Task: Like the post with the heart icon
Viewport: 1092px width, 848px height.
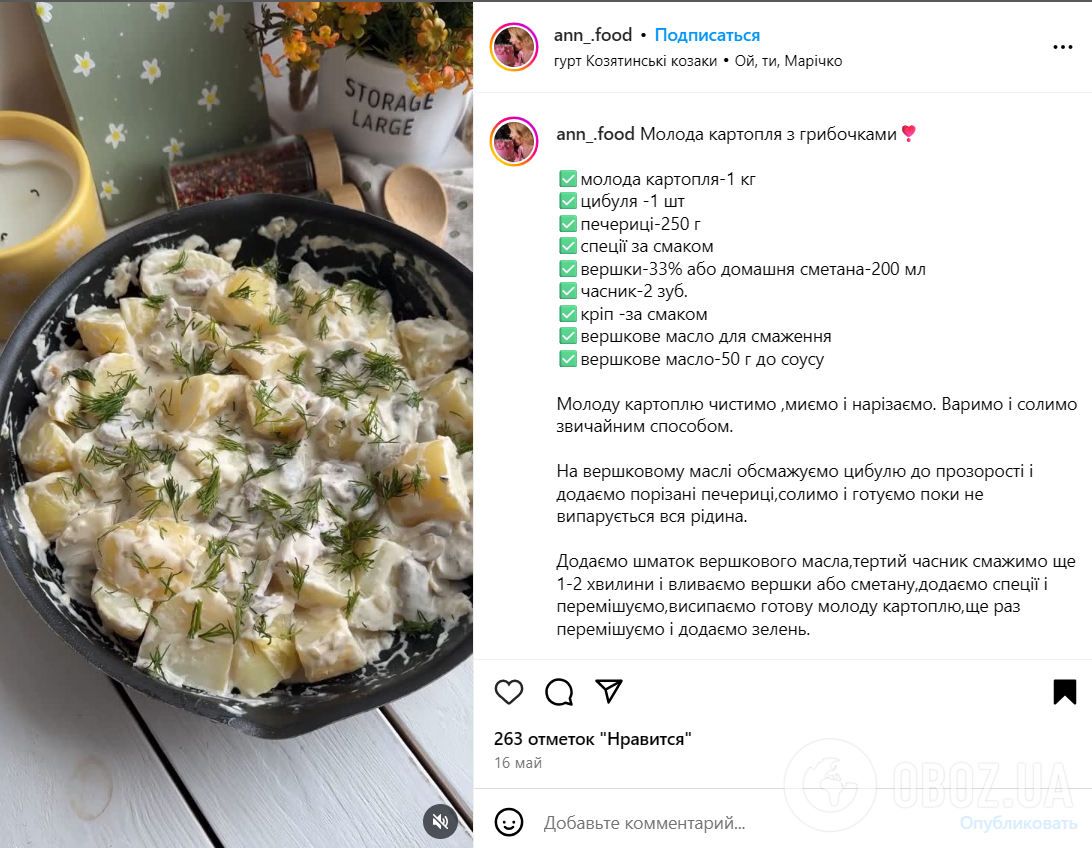Action: pos(508,691)
